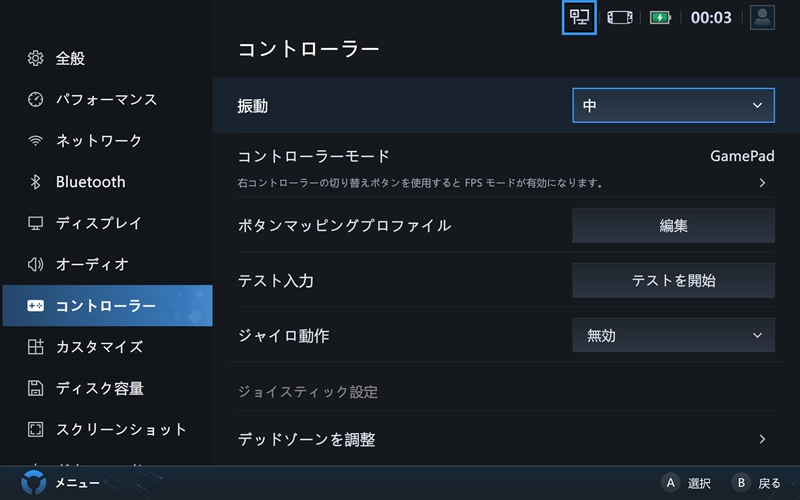800x500 pixels.
Task: Click the network connection icon in top bar
Action: tap(579, 17)
